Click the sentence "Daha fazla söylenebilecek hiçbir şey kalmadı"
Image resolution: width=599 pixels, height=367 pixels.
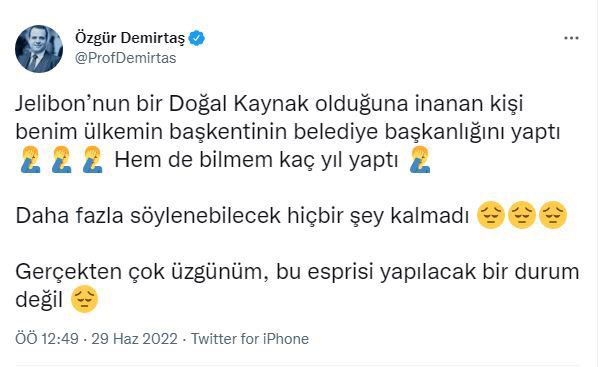click(x=242, y=216)
